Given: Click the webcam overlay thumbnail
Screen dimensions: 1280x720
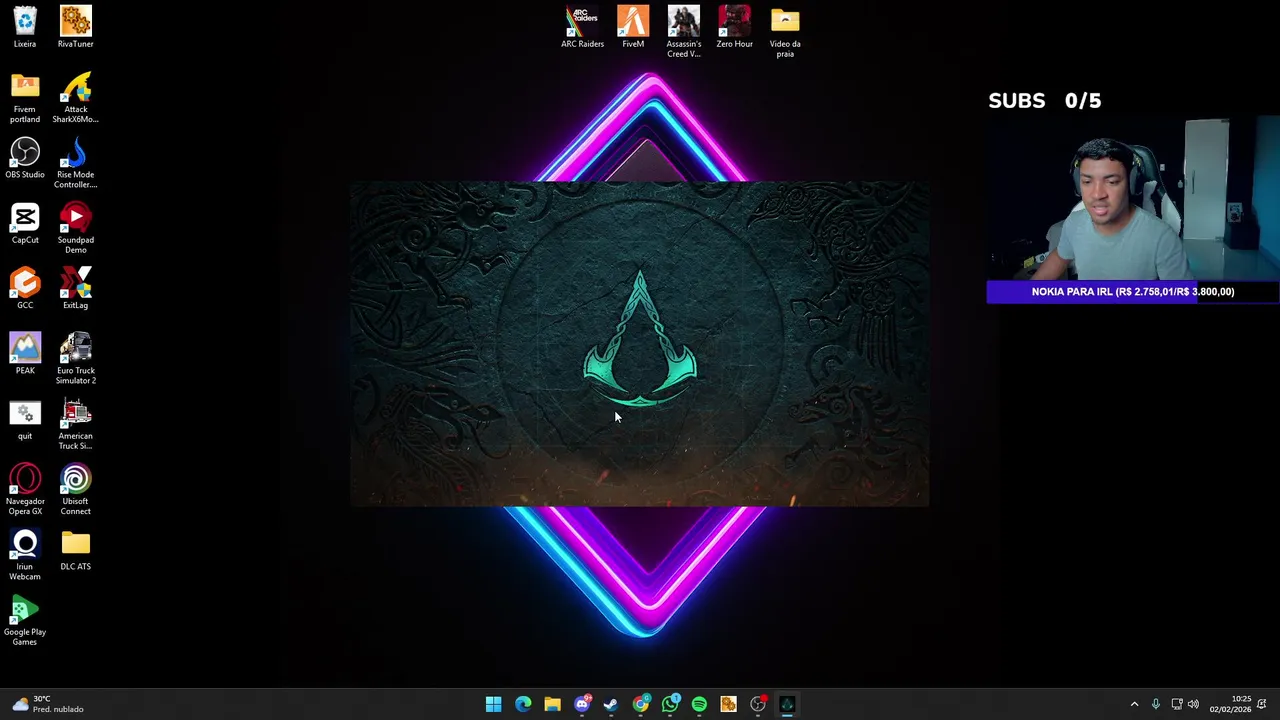Looking at the screenshot, I should [1132, 200].
